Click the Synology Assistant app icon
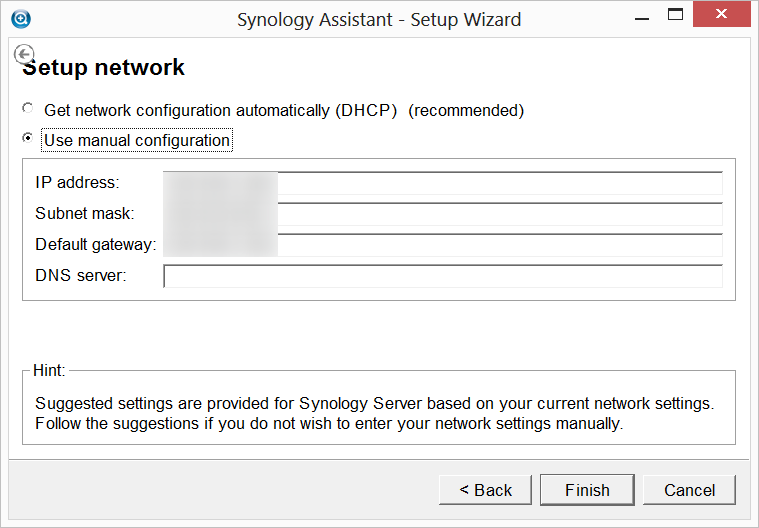 [x=21, y=19]
